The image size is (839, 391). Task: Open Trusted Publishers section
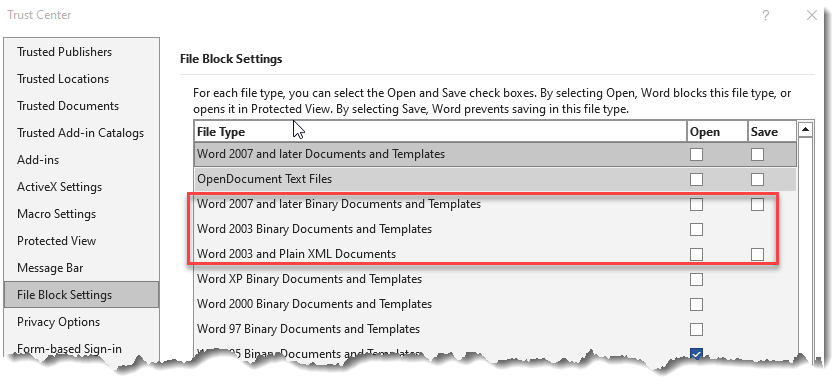(81, 52)
